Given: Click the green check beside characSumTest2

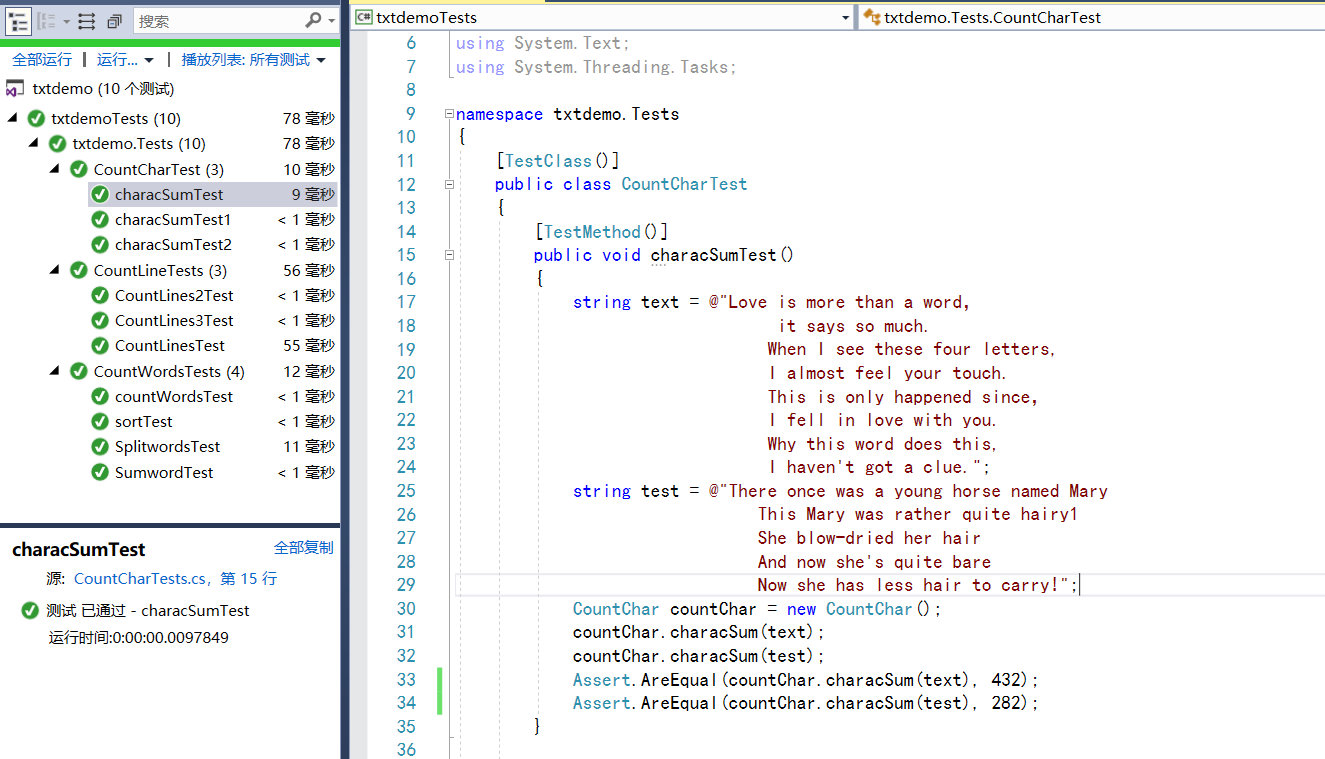Looking at the screenshot, I should click(x=100, y=245).
